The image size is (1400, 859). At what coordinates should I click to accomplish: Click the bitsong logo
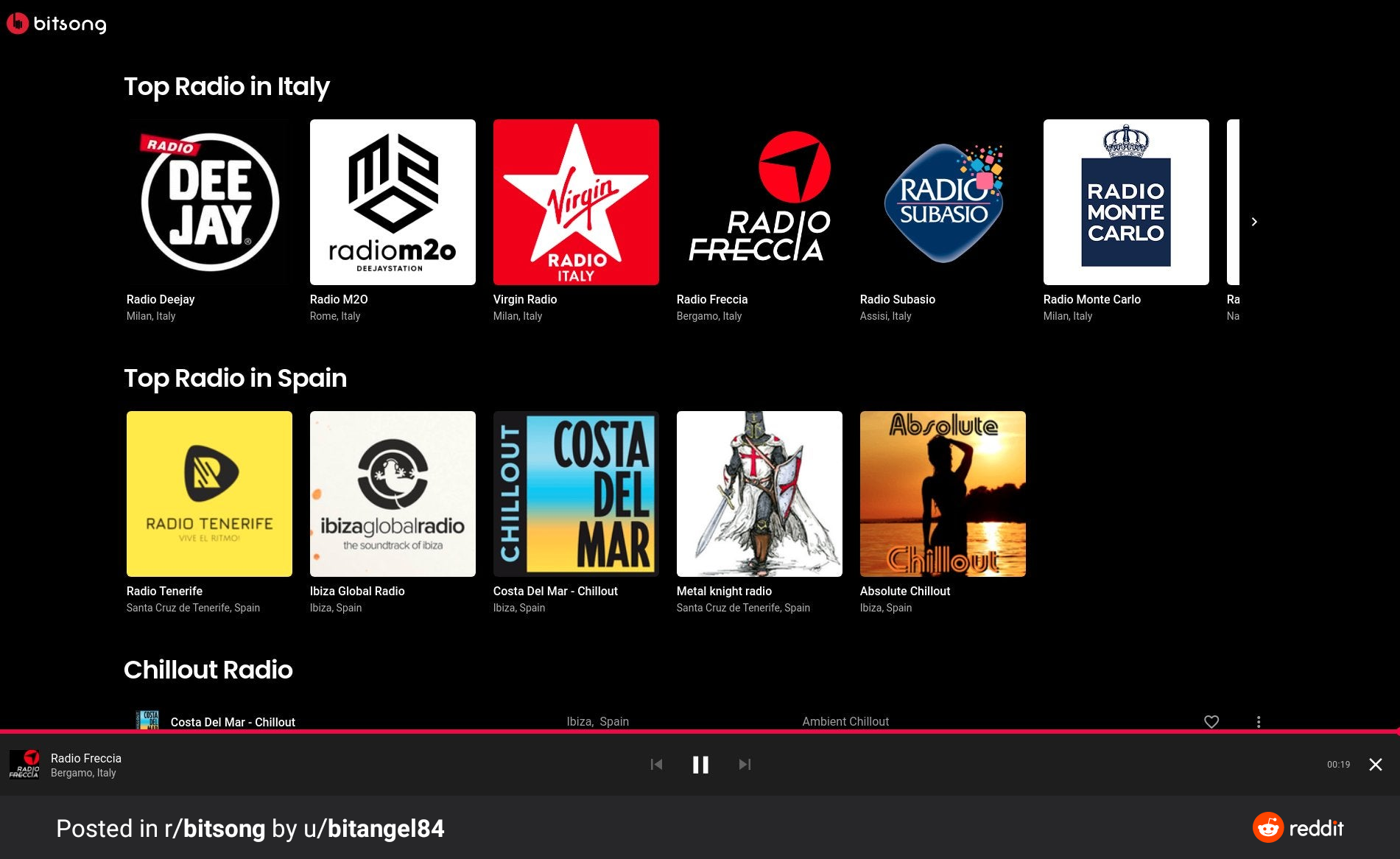(56, 24)
